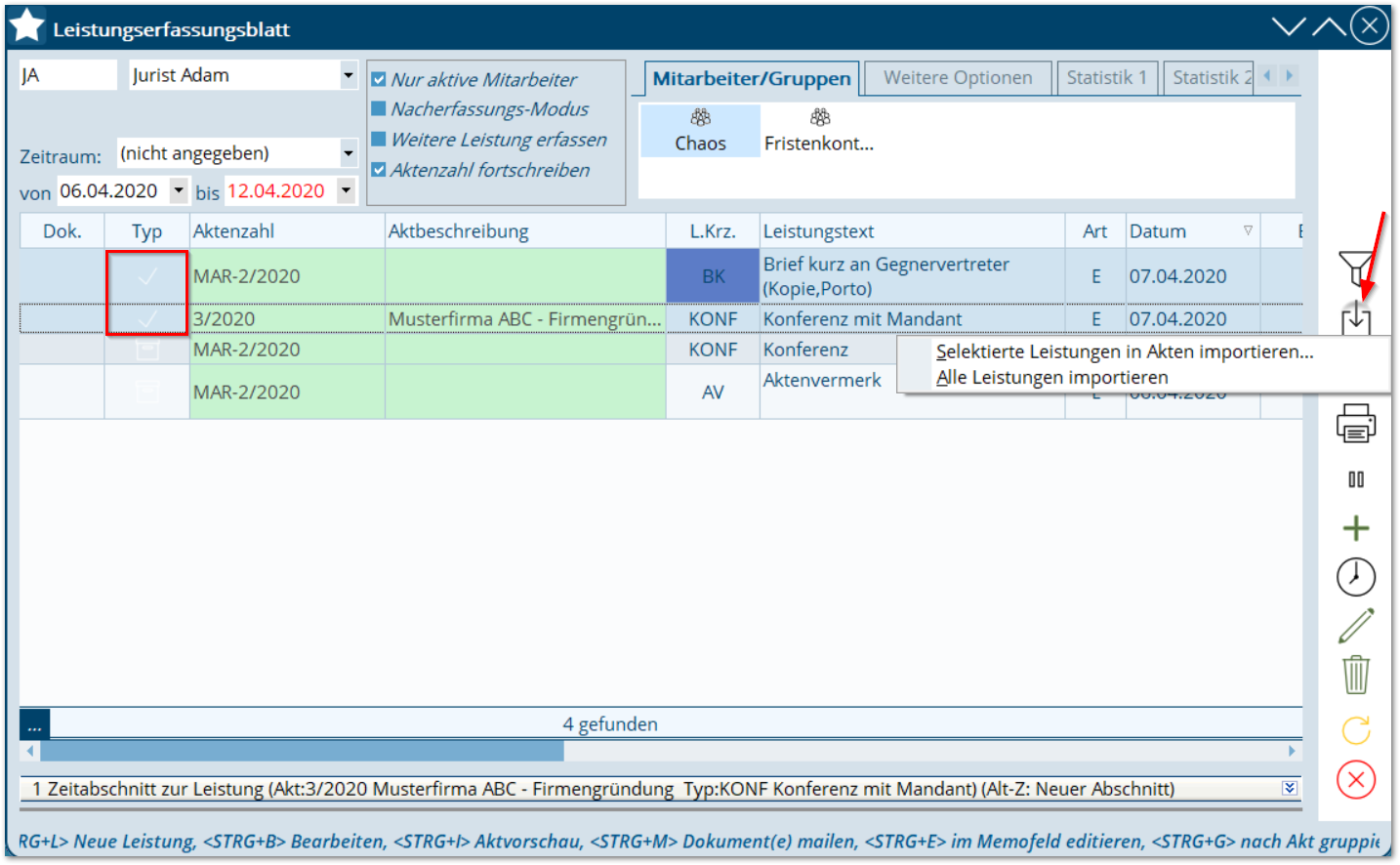Switch to Statistik 1 tab
The image size is (1400, 865).
coord(1106,78)
